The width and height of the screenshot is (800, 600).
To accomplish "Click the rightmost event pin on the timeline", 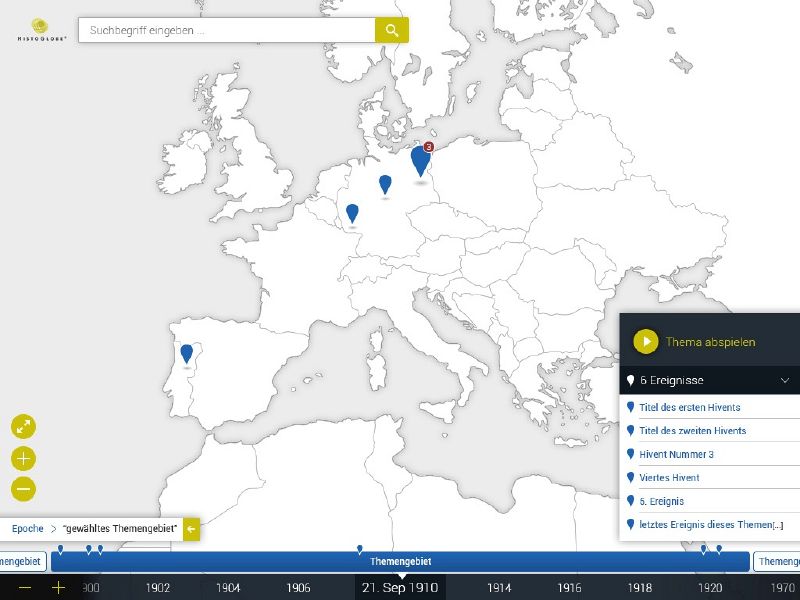I will click(x=719, y=549).
